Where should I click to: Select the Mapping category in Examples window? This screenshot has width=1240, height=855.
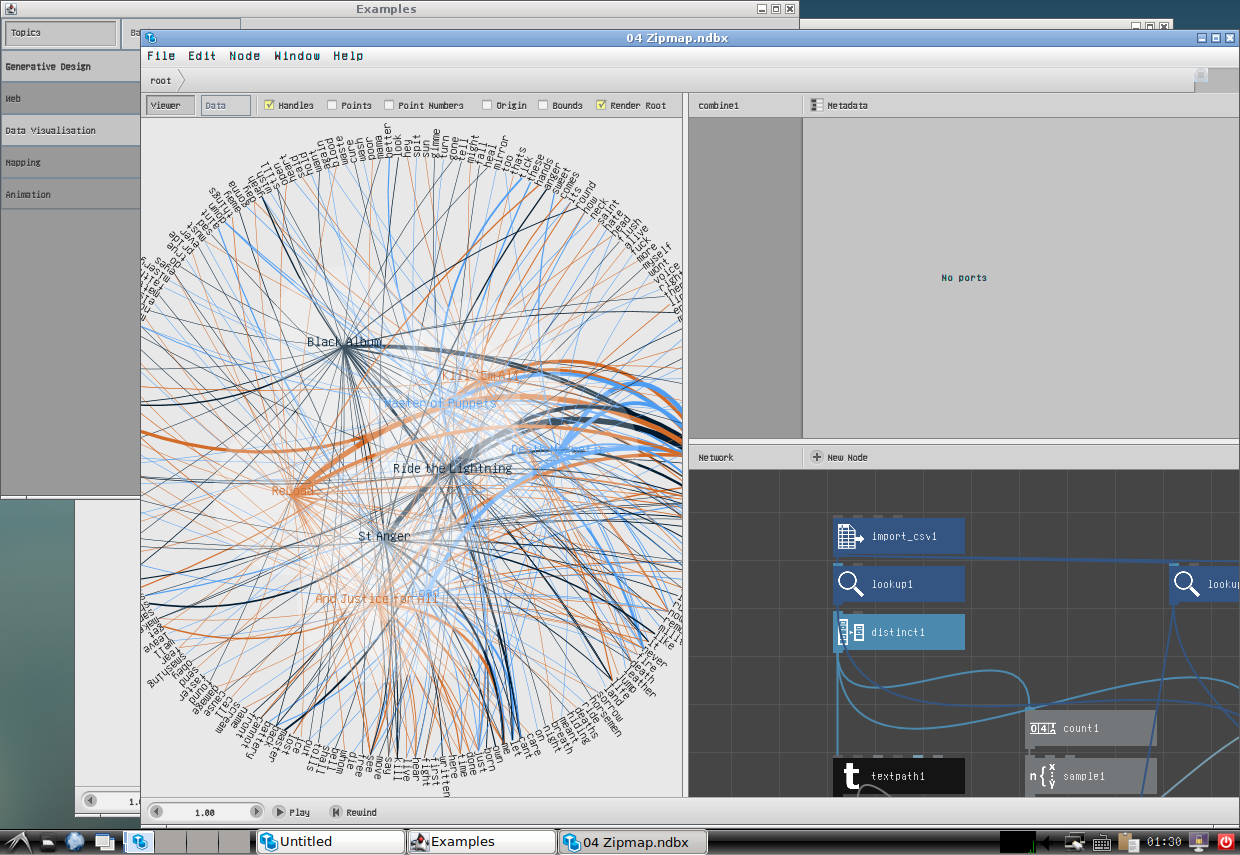70,163
